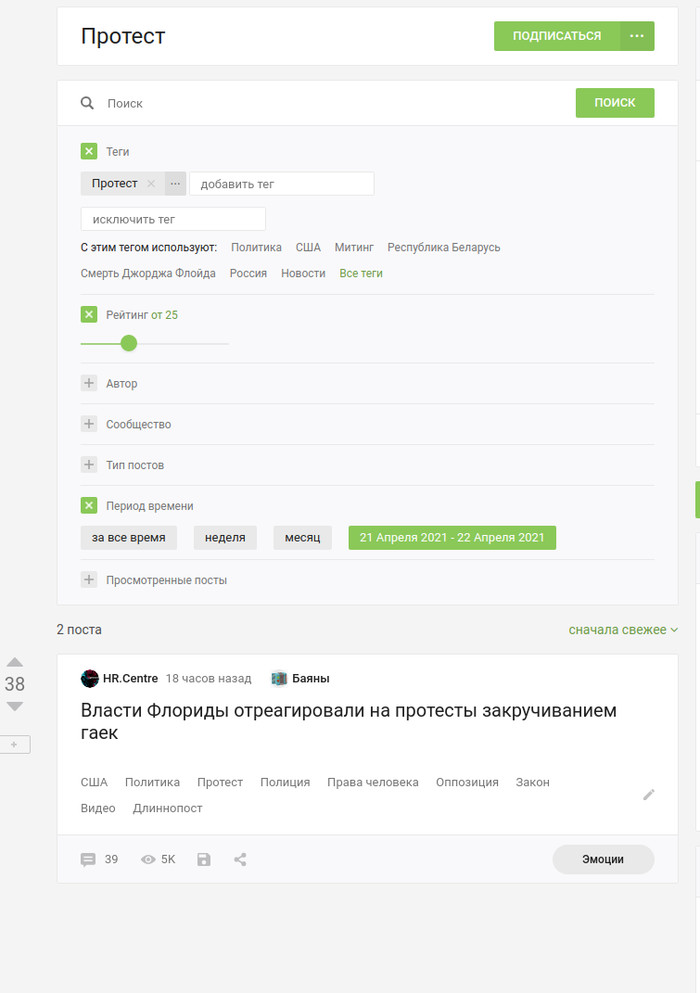The height and width of the screenshot is (993, 700).
Task: Click the pencil edit-tags icon
Action: (x=648, y=794)
